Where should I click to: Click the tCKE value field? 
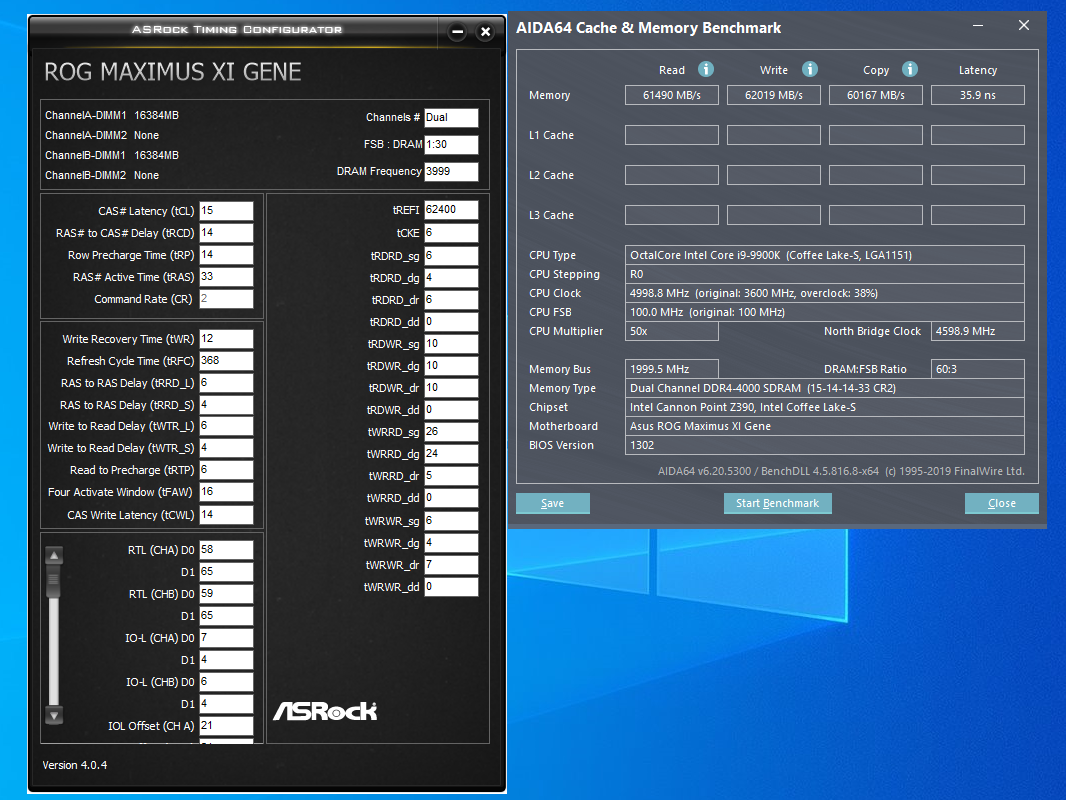pyautogui.click(x=451, y=232)
